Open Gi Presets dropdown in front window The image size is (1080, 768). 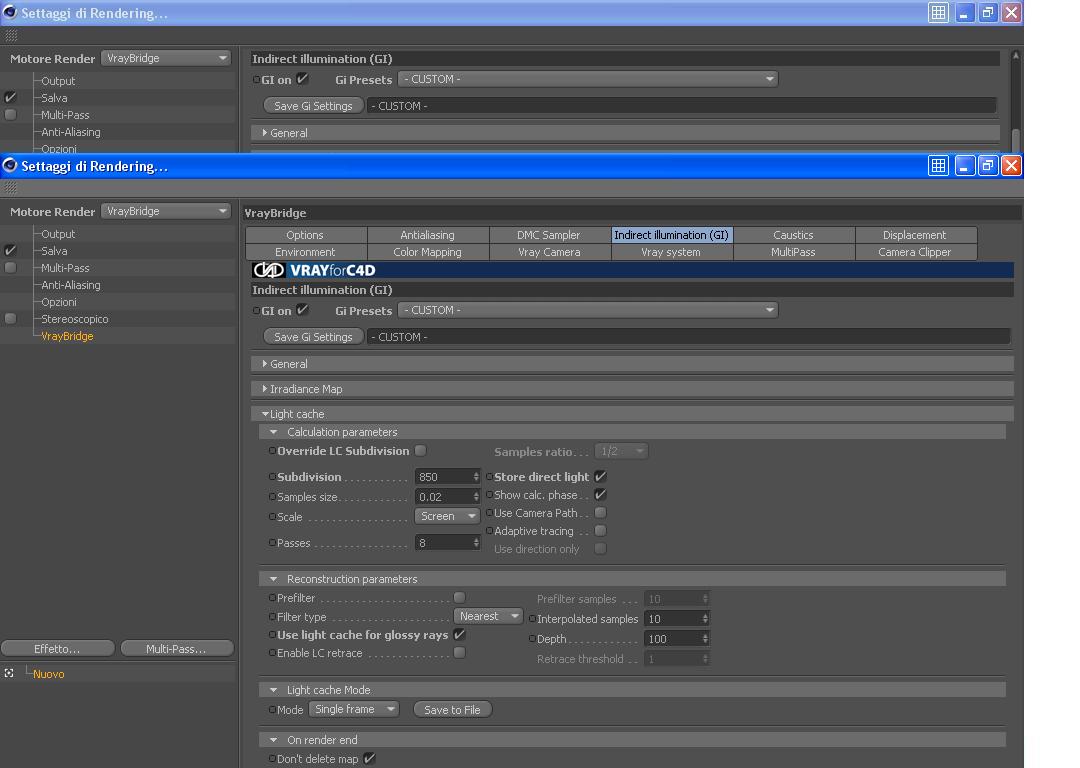[588, 310]
